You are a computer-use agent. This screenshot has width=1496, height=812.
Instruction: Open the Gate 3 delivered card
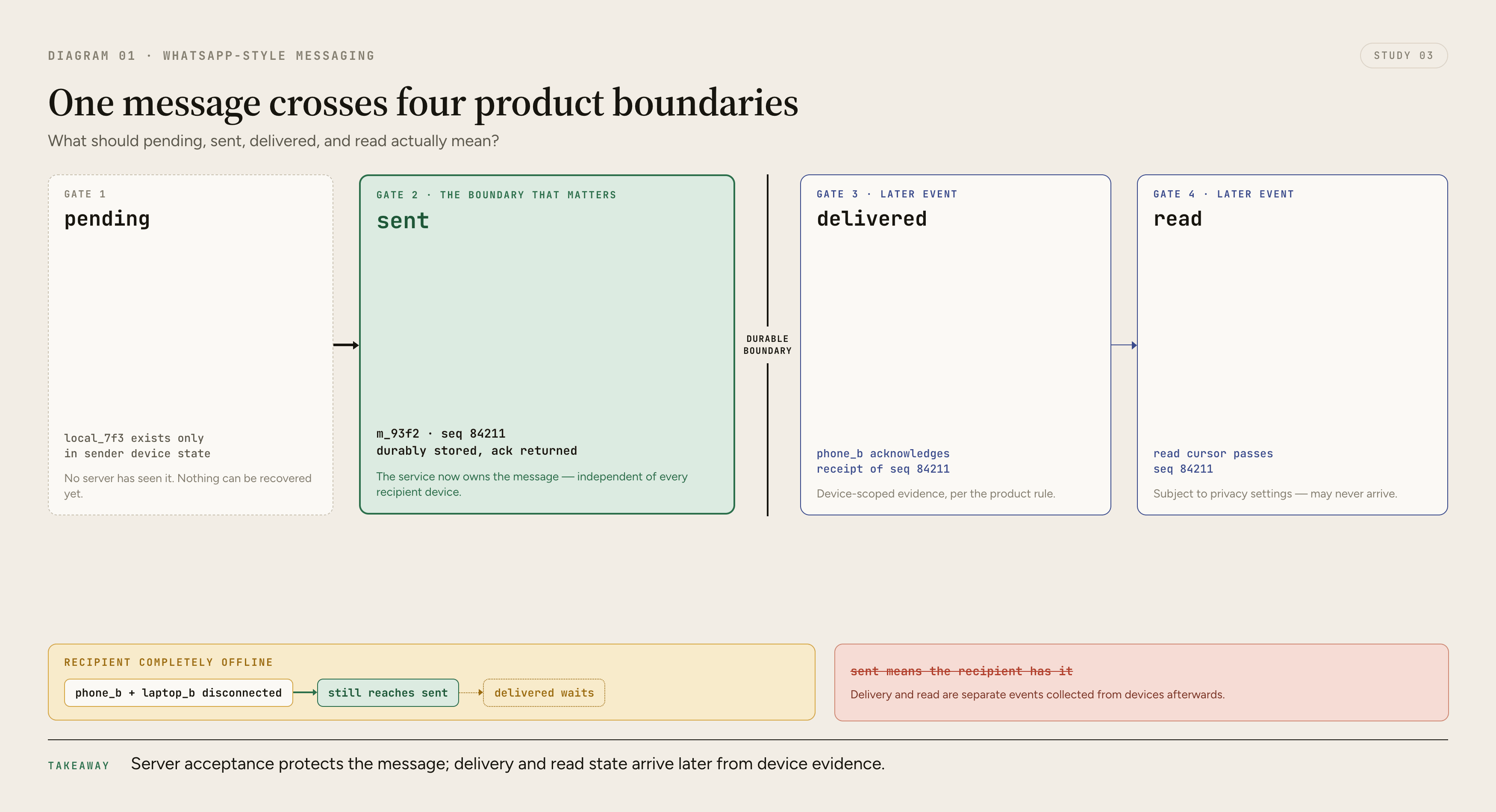click(x=955, y=345)
